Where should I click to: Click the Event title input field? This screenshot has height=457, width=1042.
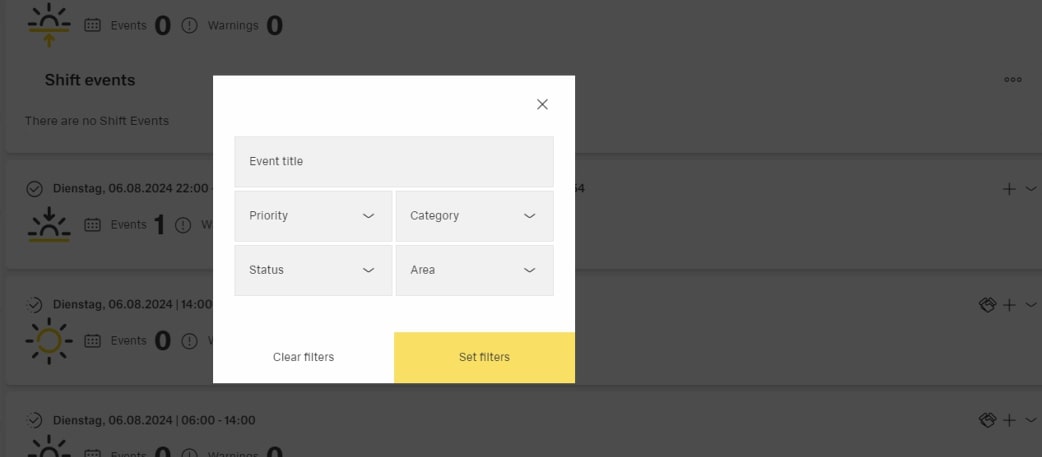(x=393, y=161)
